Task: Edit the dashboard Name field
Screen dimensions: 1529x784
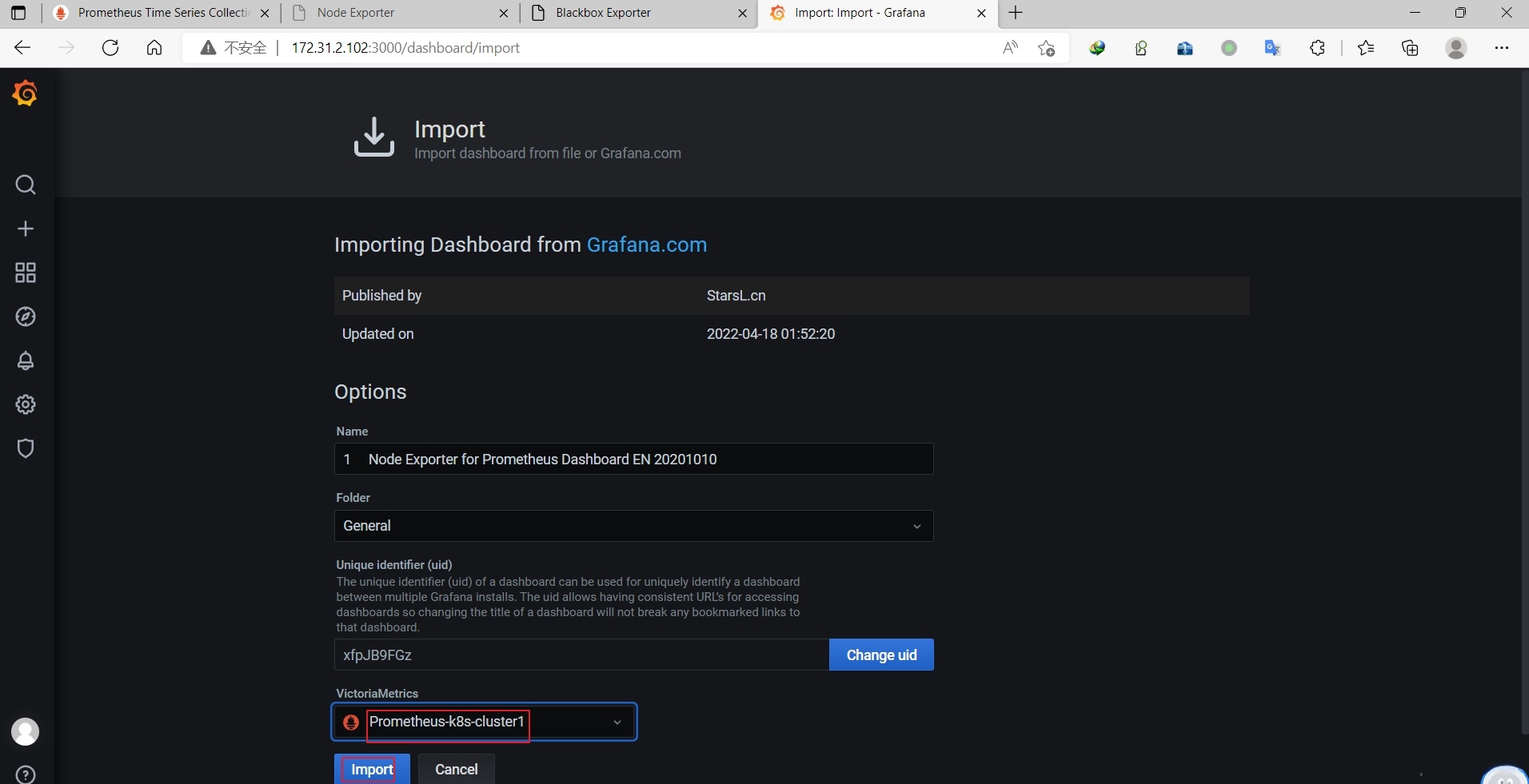Action: pyautogui.click(x=633, y=459)
